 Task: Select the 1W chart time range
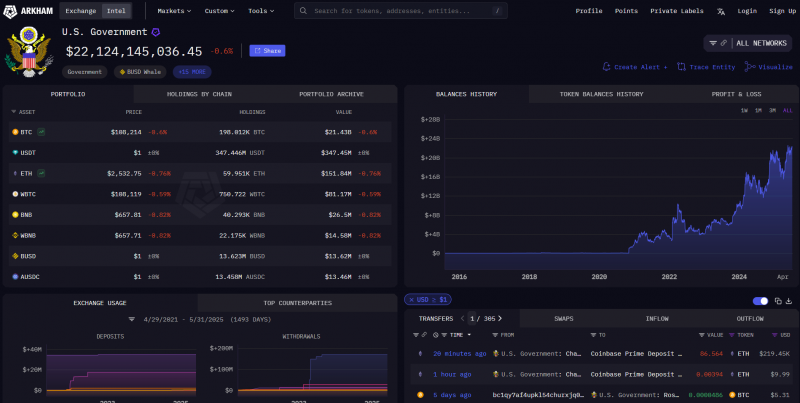744,110
